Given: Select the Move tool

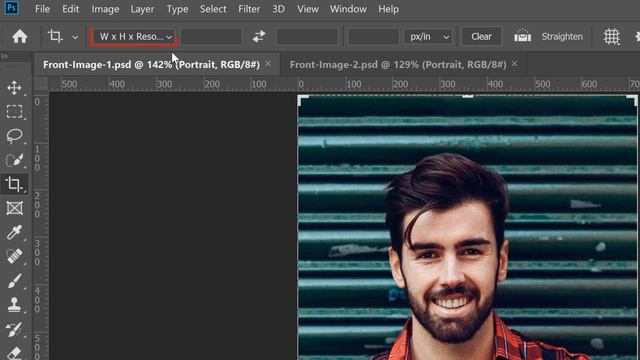Looking at the screenshot, I should (14, 88).
